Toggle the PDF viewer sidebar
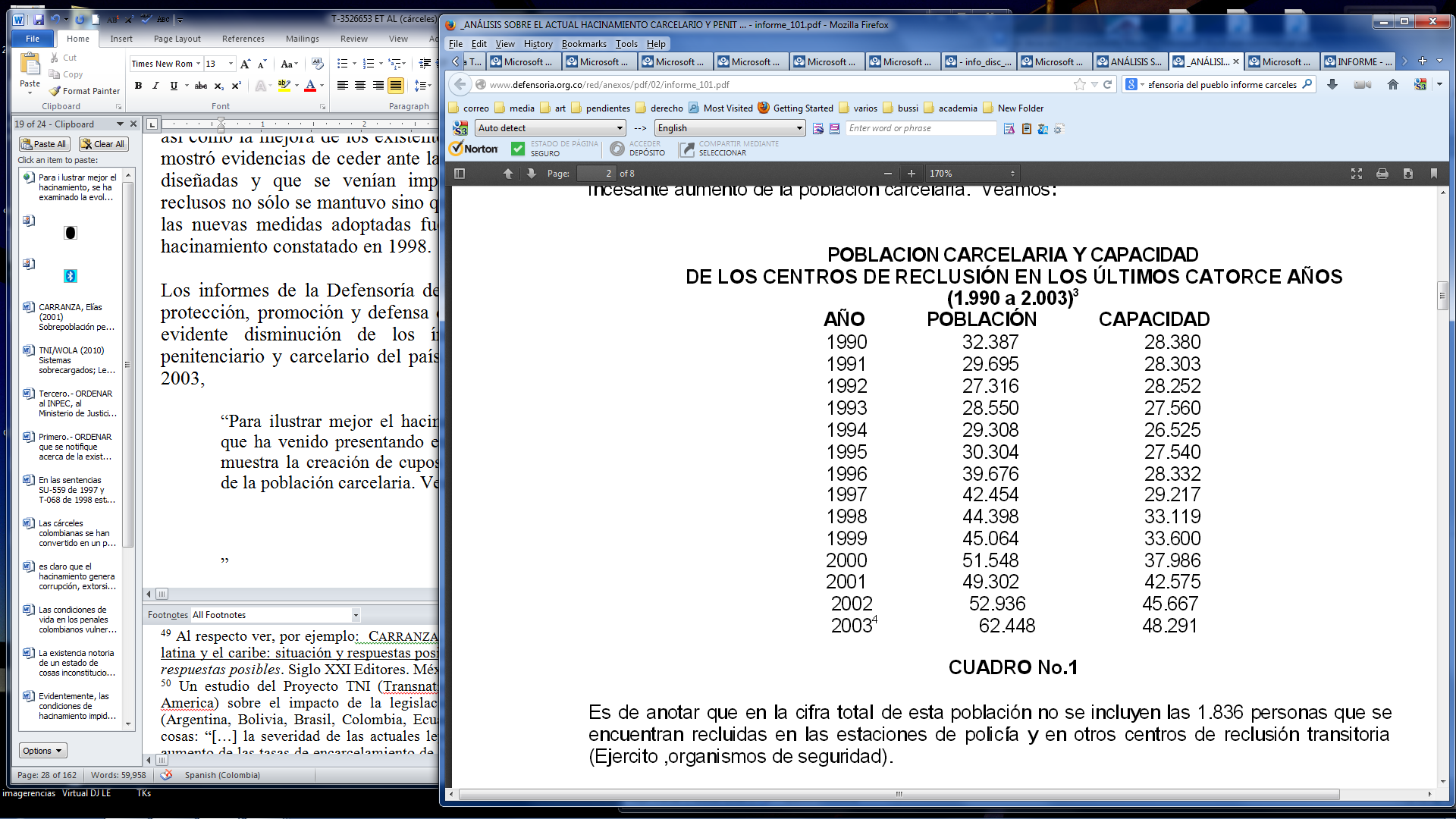This screenshot has width=1456, height=819. (460, 174)
